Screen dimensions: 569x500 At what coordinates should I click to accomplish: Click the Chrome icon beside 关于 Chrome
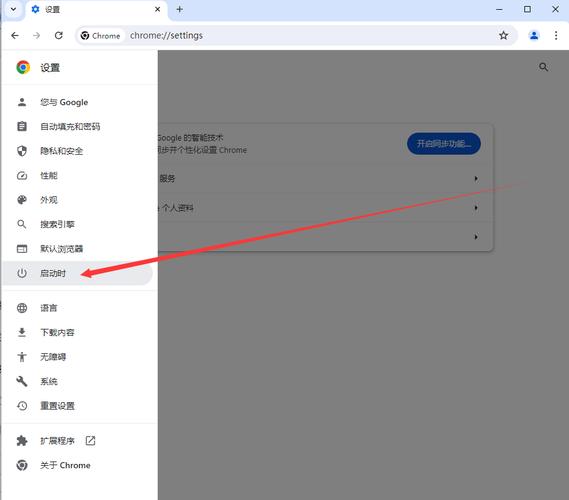pos(22,465)
